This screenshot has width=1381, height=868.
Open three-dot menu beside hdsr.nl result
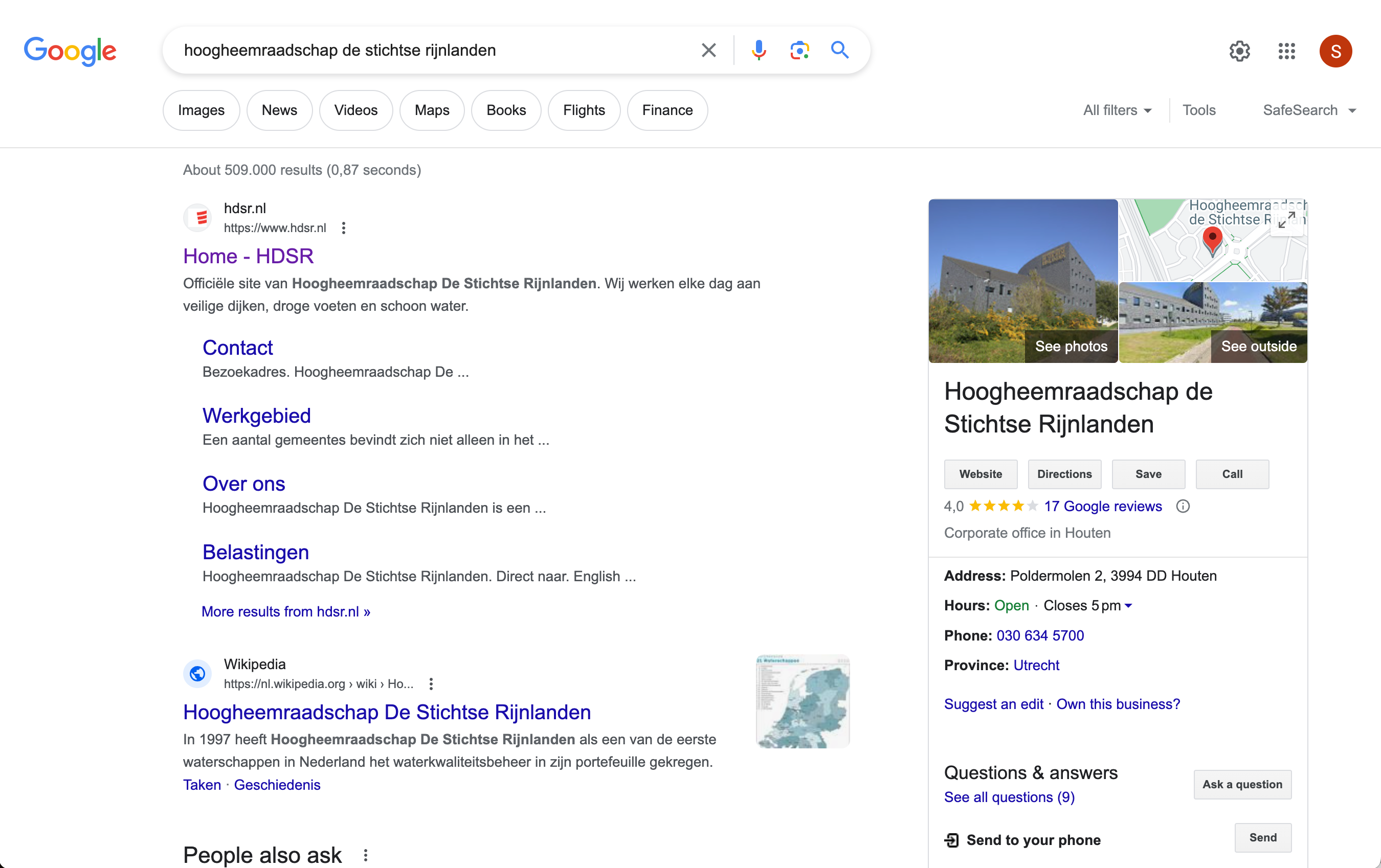pyautogui.click(x=344, y=228)
